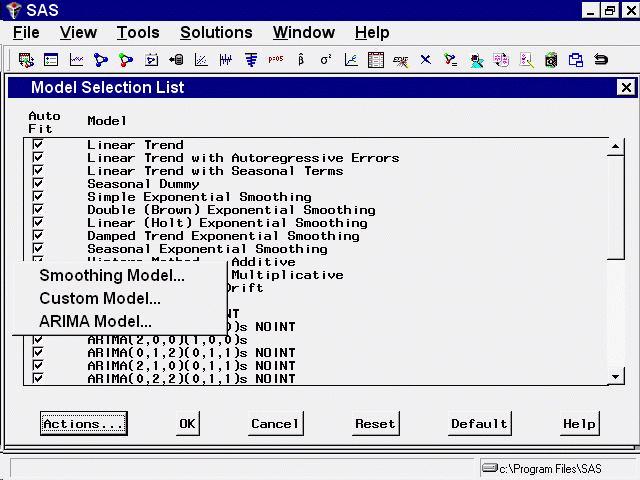
Task: Open the File menu
Action: [26, 33]
